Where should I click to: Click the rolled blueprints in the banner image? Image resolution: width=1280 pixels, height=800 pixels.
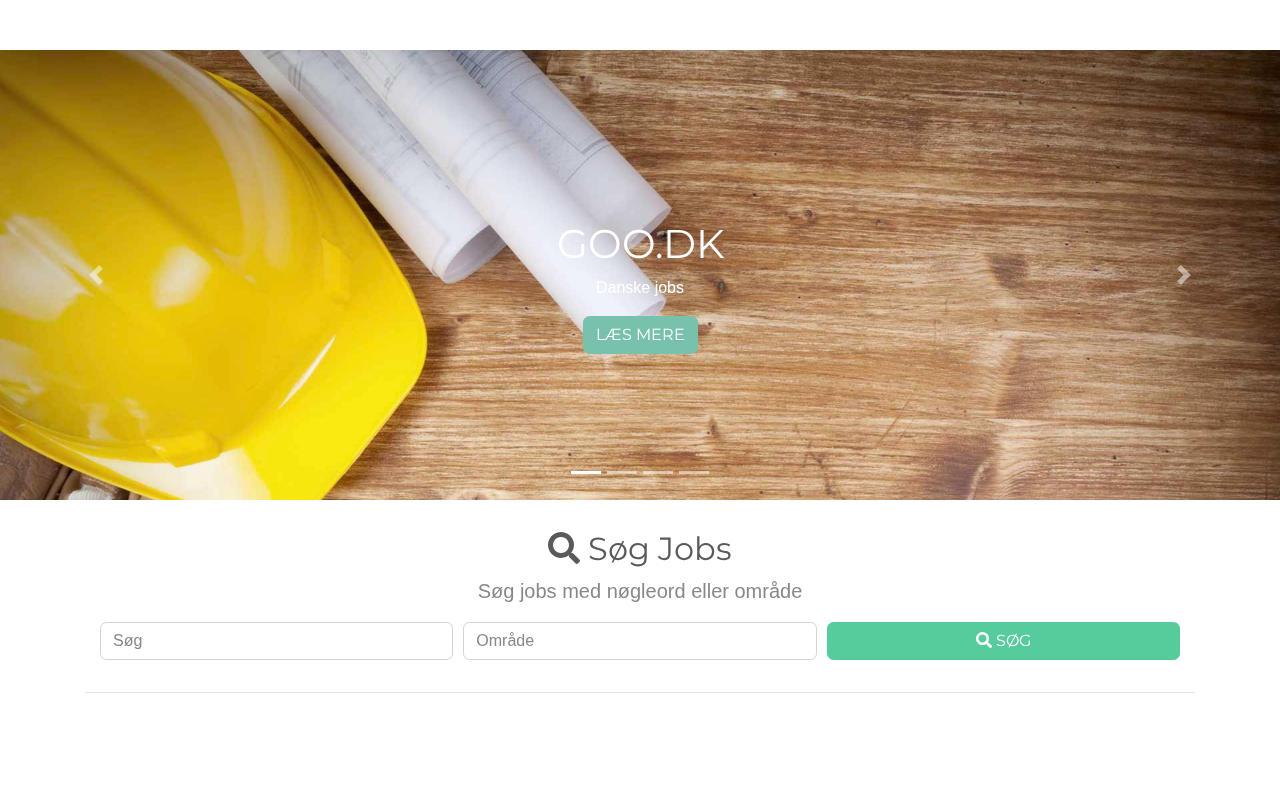click(x=450, y=150)
